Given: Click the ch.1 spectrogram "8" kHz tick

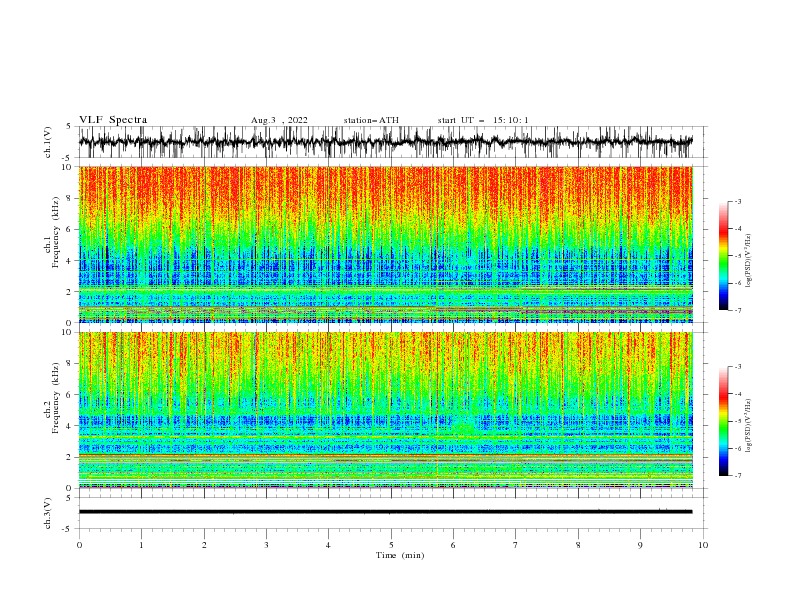Looking at the screenshot, I should coord(70,198).
